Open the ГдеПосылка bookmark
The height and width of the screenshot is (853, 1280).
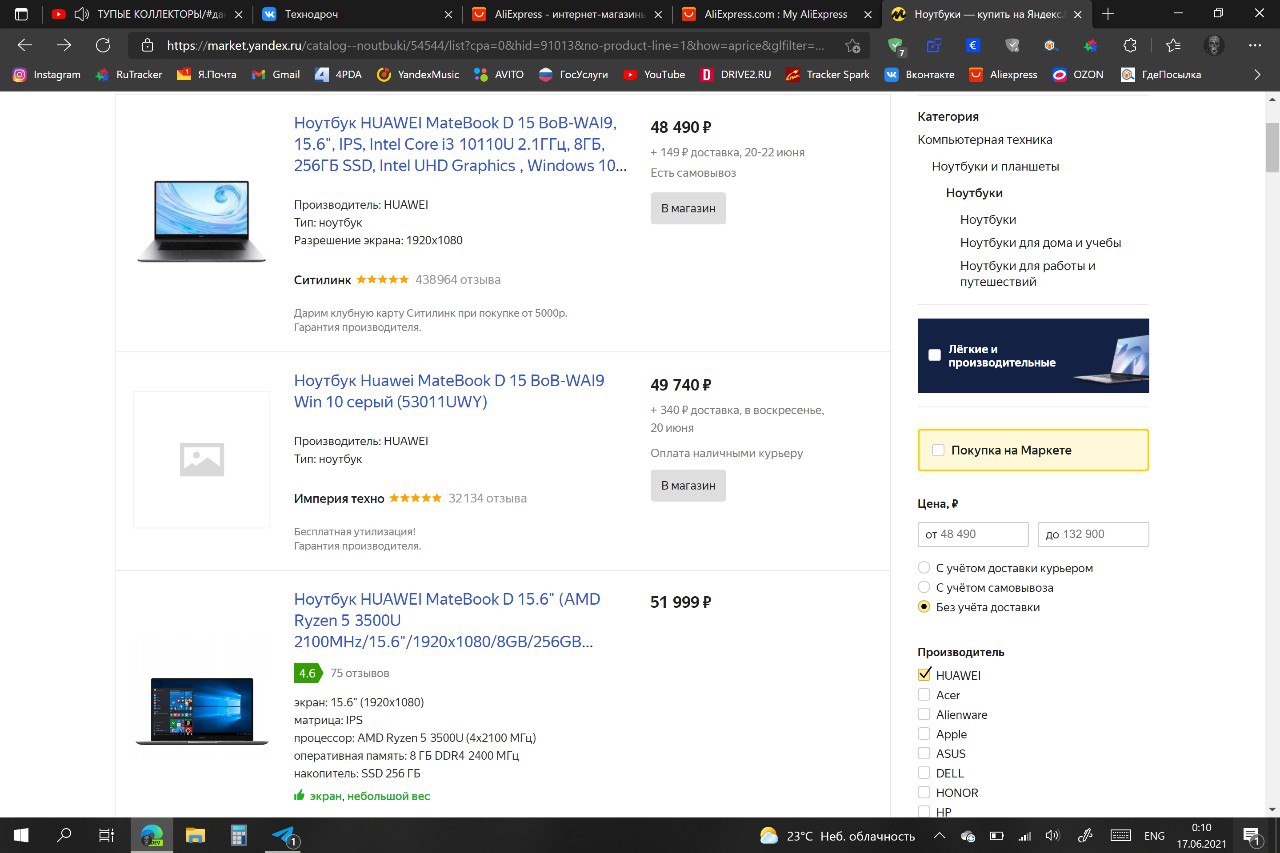tap(1161, 75)
